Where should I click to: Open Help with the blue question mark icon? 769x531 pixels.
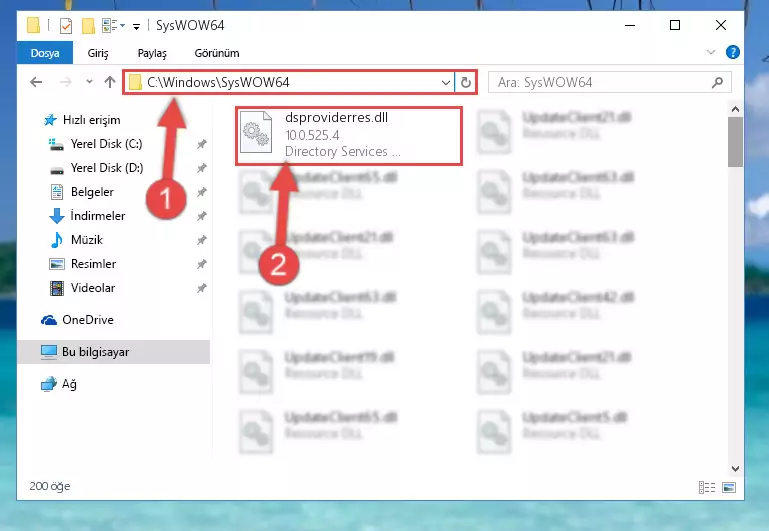(x=733, y=52)
